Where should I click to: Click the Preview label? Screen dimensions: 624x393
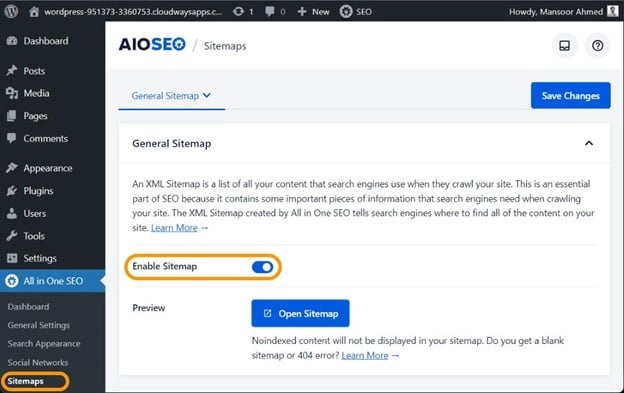[x=148, y=308]
